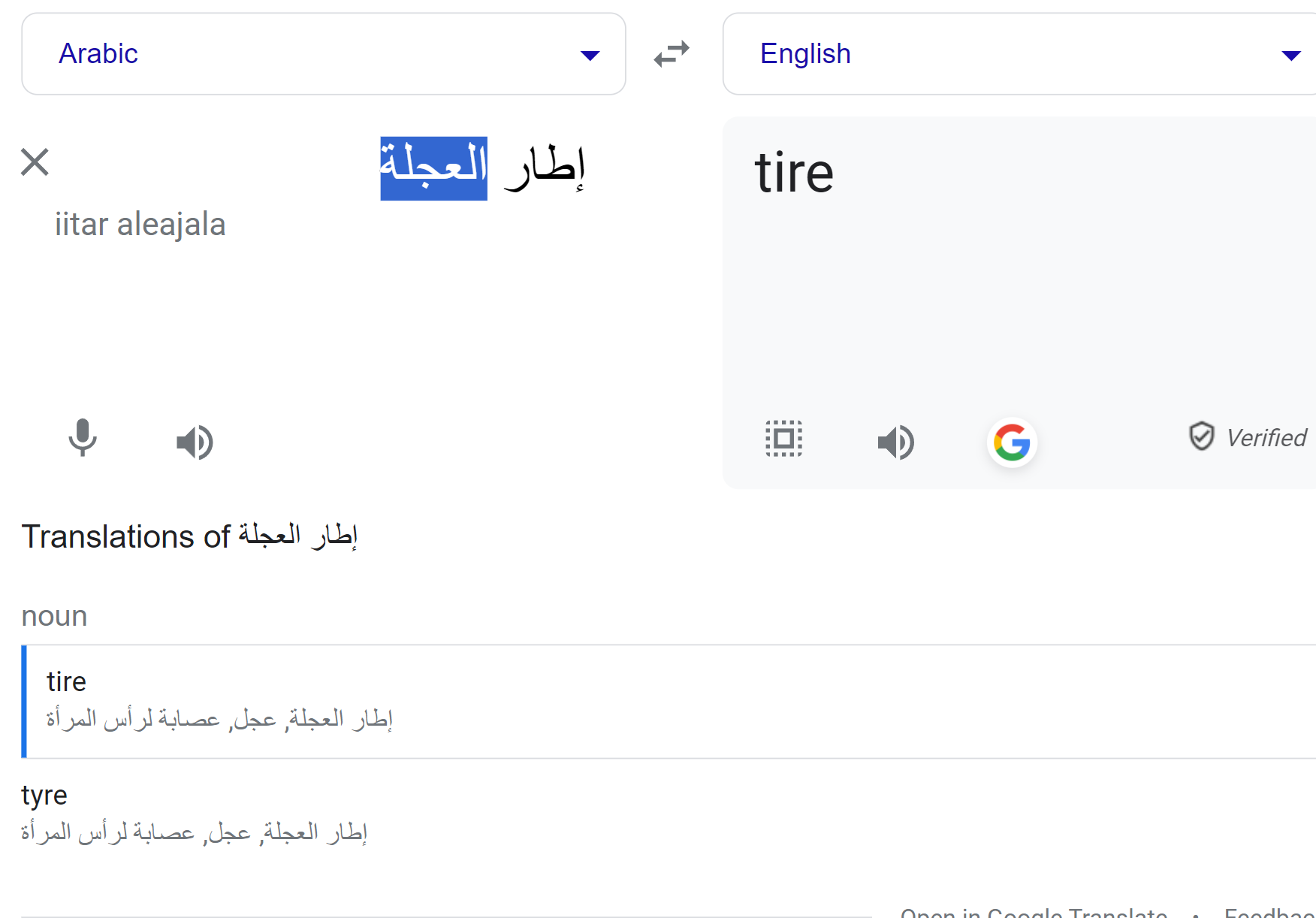
Task: Play audio pronunciation of the Arabic text
Action: (x=195, y=442)
